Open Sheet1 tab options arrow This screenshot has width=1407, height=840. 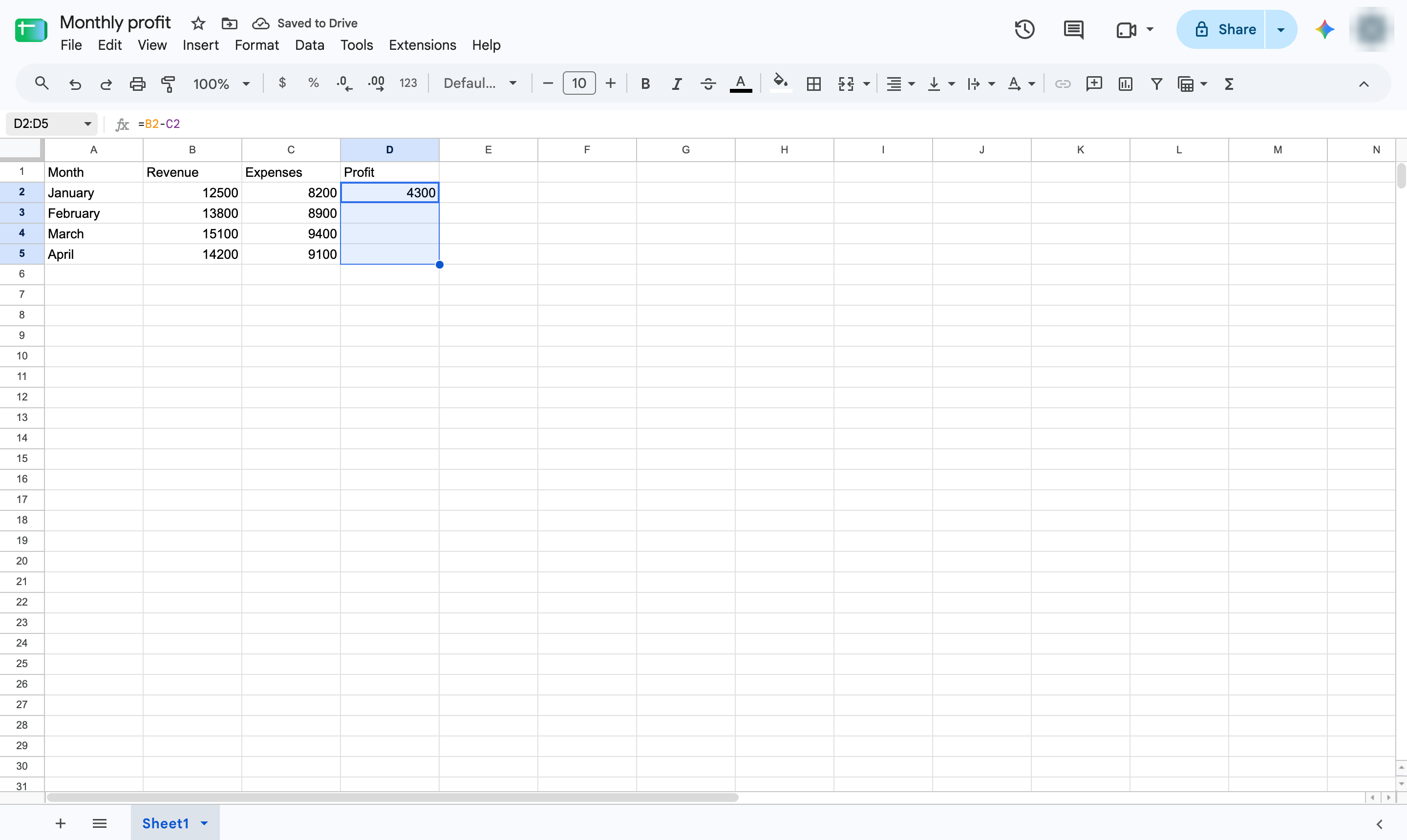tap(204, 823)
